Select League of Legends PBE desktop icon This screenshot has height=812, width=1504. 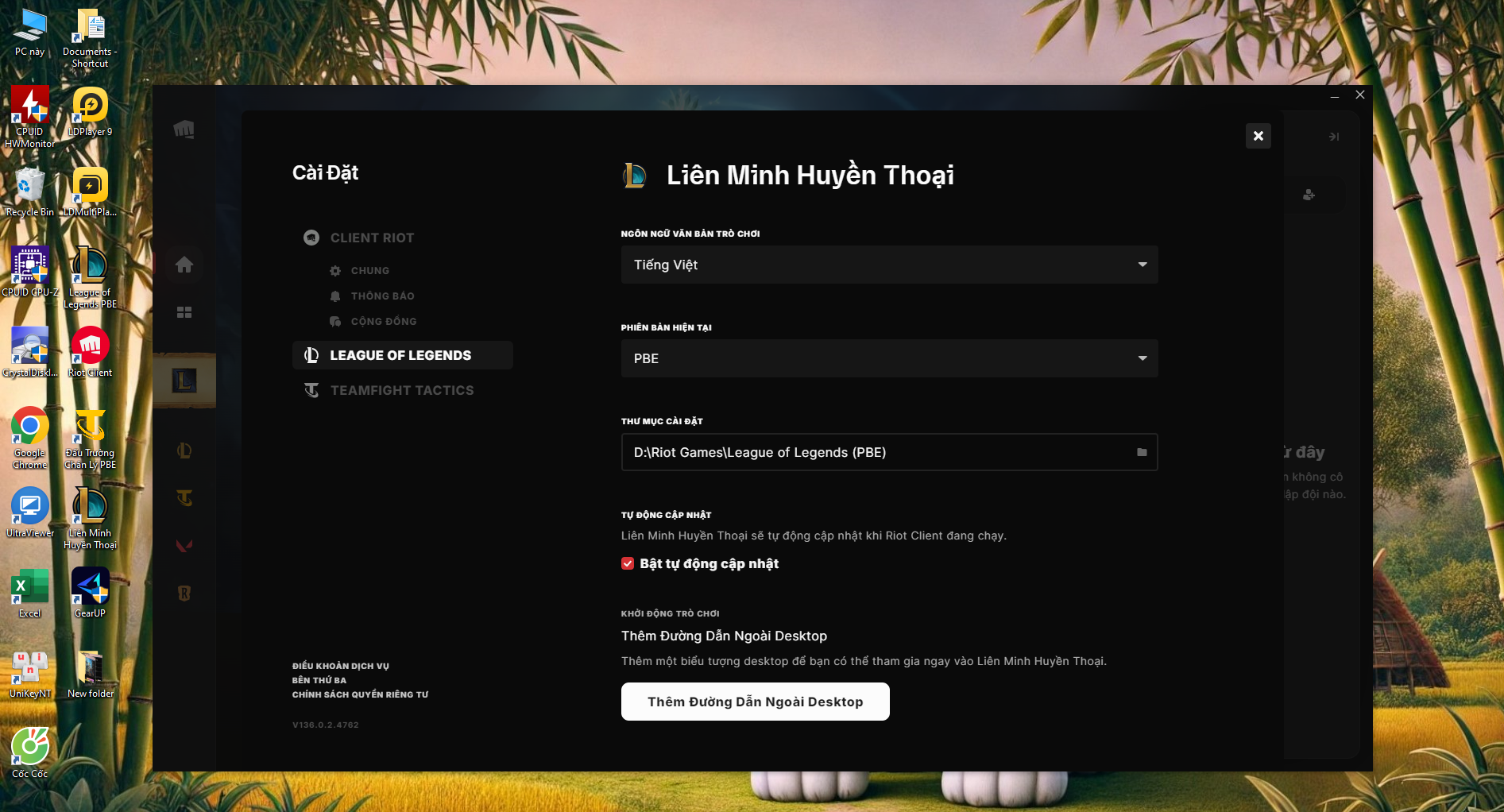90,277
